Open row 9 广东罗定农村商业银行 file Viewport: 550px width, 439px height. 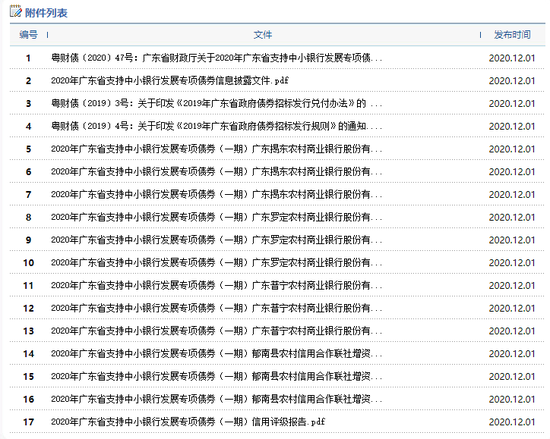216,240
